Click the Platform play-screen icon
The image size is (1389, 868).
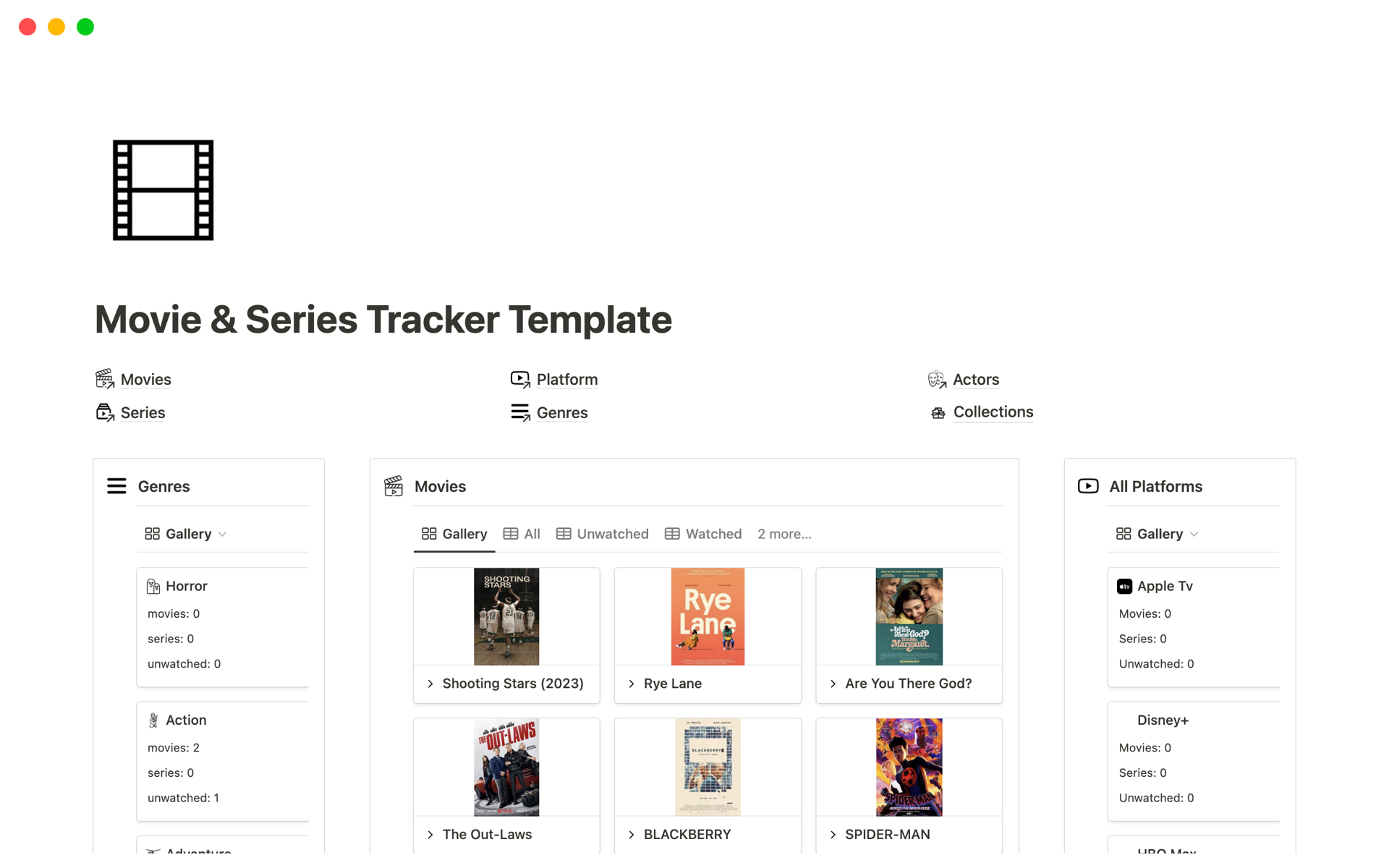(x=520, y=379)
